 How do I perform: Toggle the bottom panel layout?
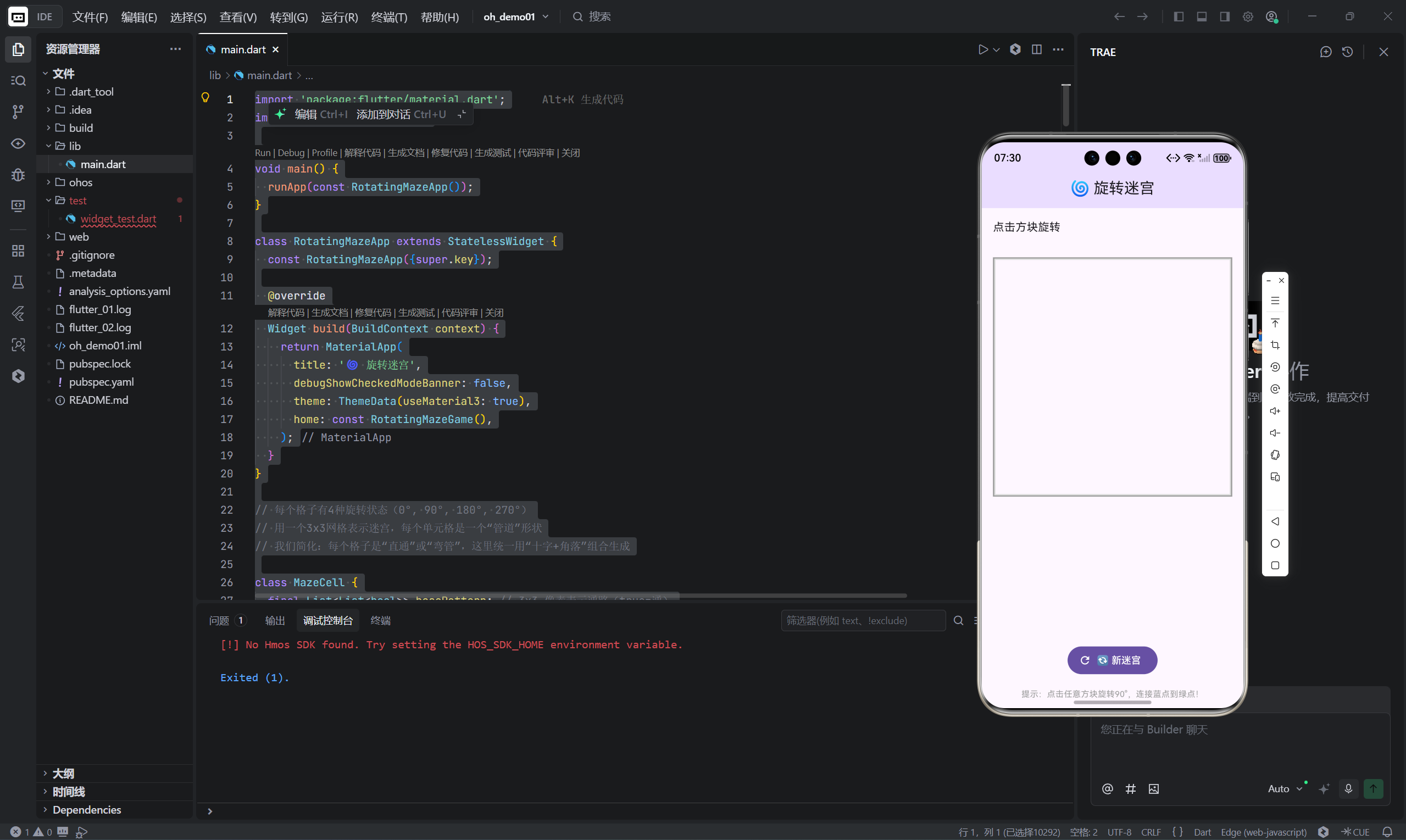(x=1202, y=16)
